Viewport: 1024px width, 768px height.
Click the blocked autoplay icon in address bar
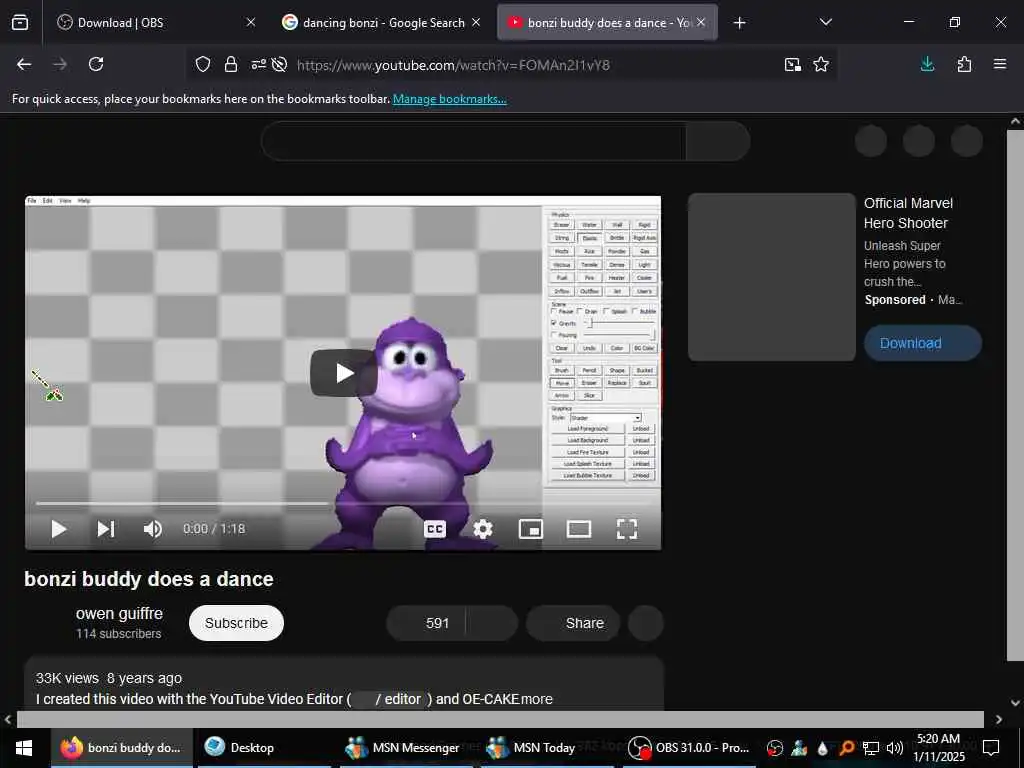[x=280, y=65]
